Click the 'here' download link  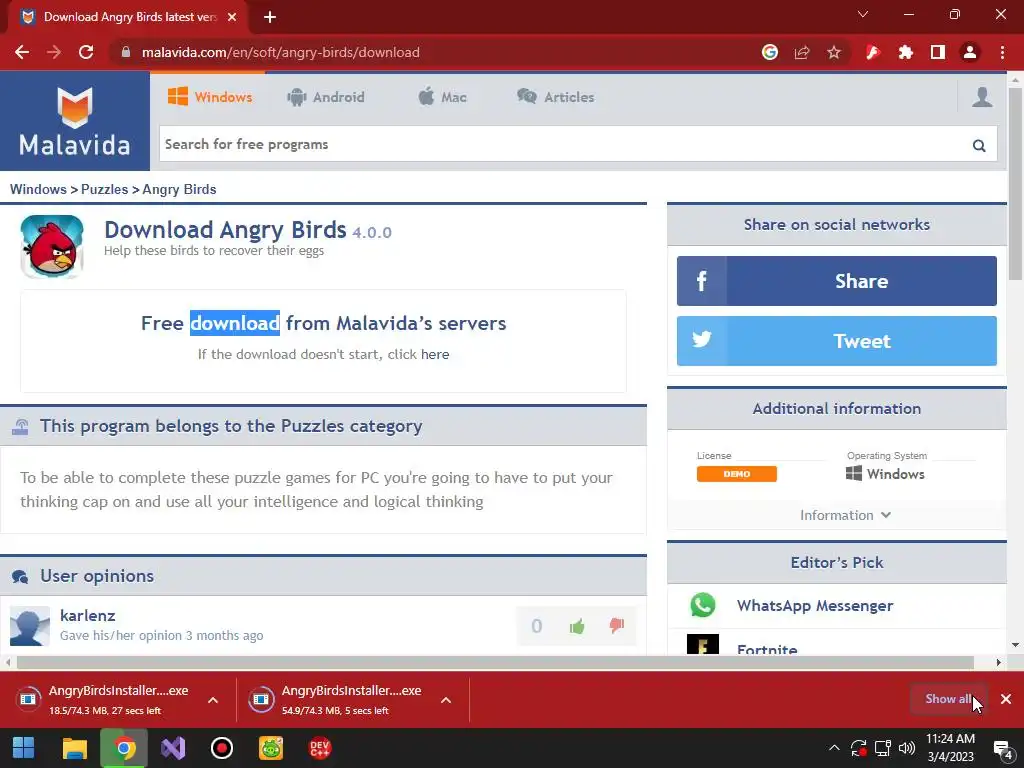tap(435, 354)
